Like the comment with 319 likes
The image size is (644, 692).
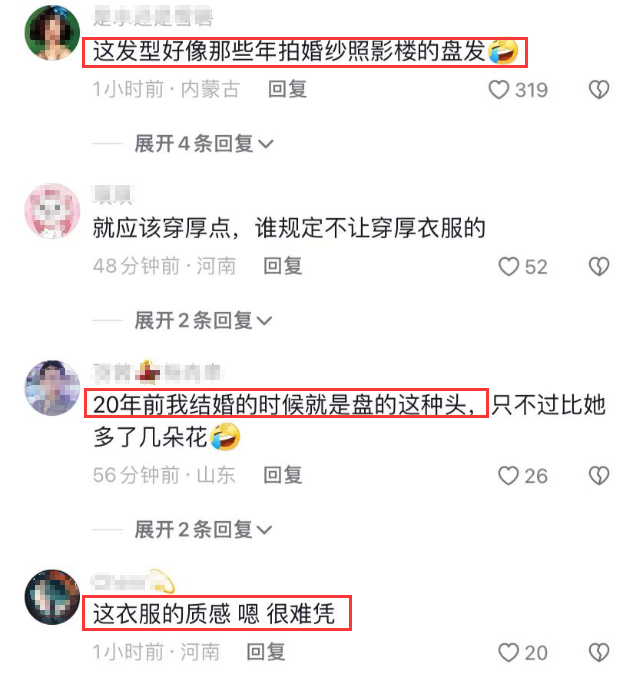click(499, 90)
